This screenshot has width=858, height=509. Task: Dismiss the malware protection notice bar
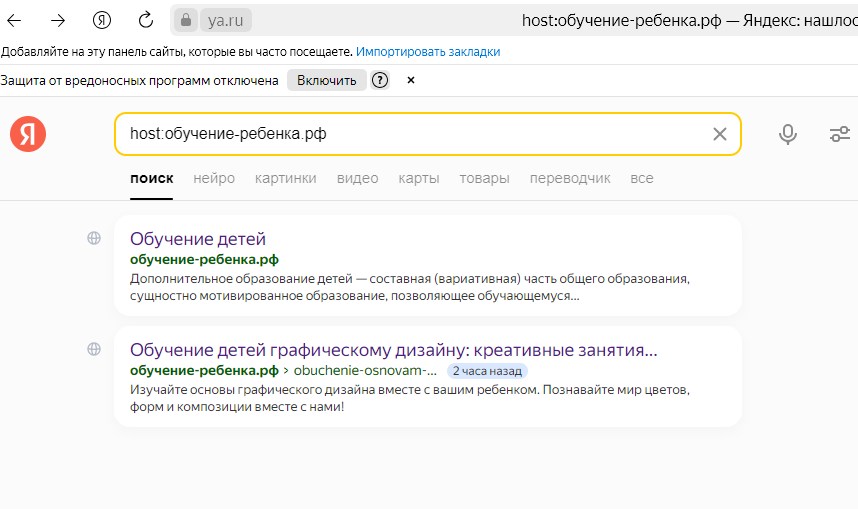coord(411,80)
